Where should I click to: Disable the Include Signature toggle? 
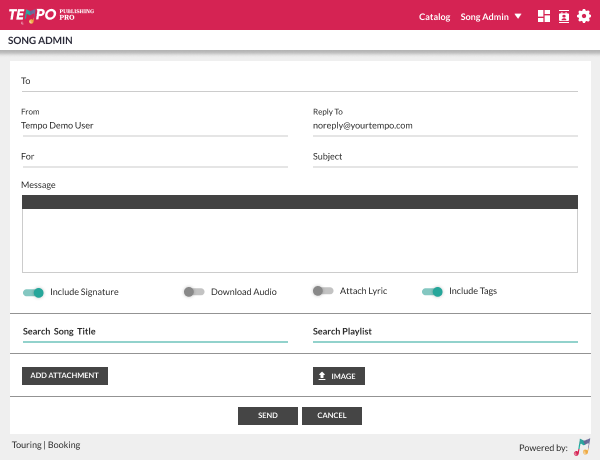pyautogui.click(x=33, y=292)
